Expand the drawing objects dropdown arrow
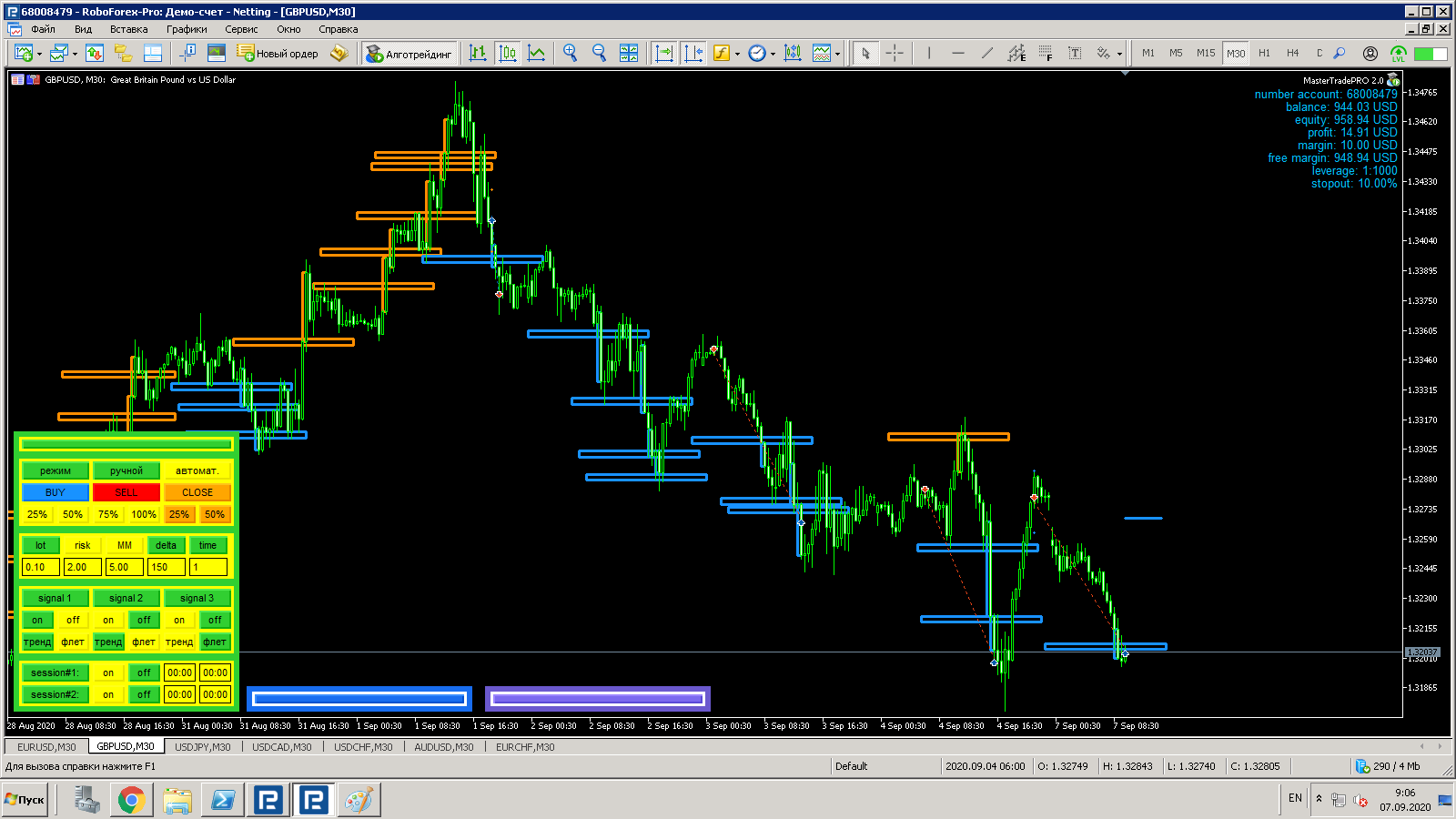 (1119, 54)
